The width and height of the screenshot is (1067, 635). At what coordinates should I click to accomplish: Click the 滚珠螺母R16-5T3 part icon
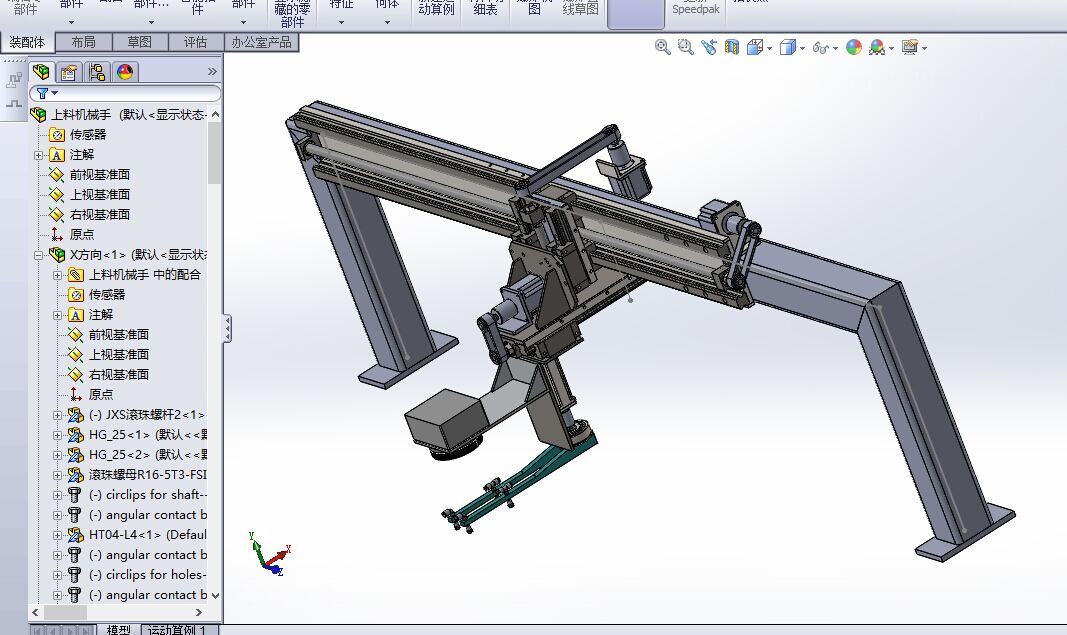click(x=76, y=474)
